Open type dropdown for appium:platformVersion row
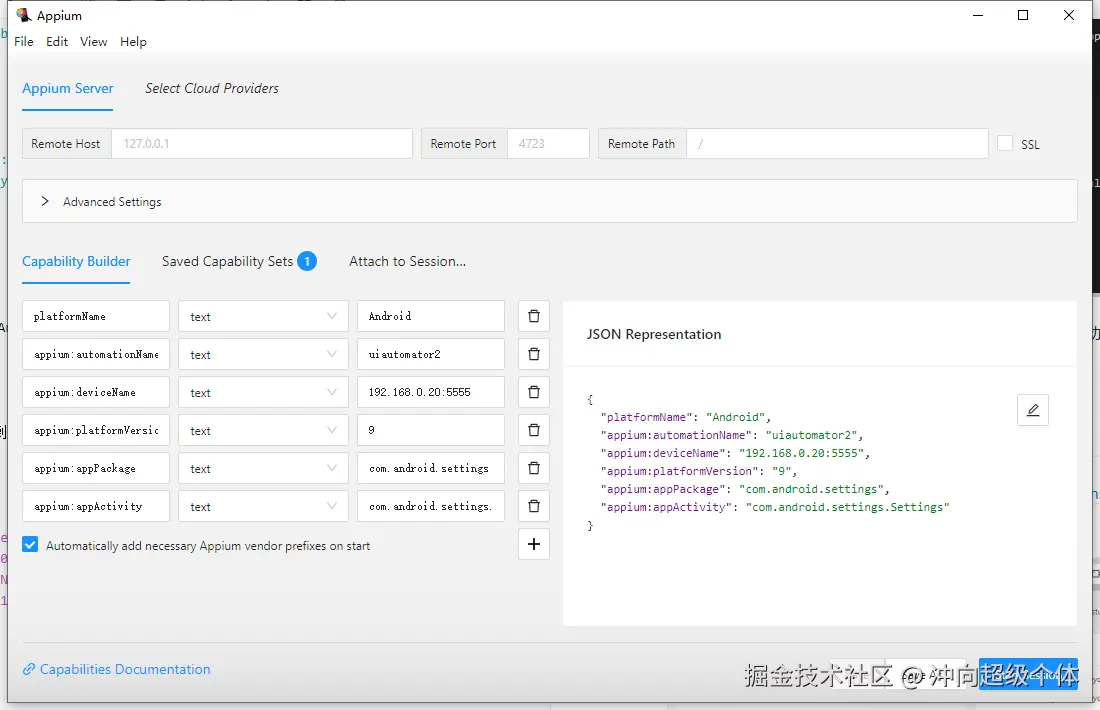Image resolution: width=1100 pixels, height=710 pixels. 263,429
